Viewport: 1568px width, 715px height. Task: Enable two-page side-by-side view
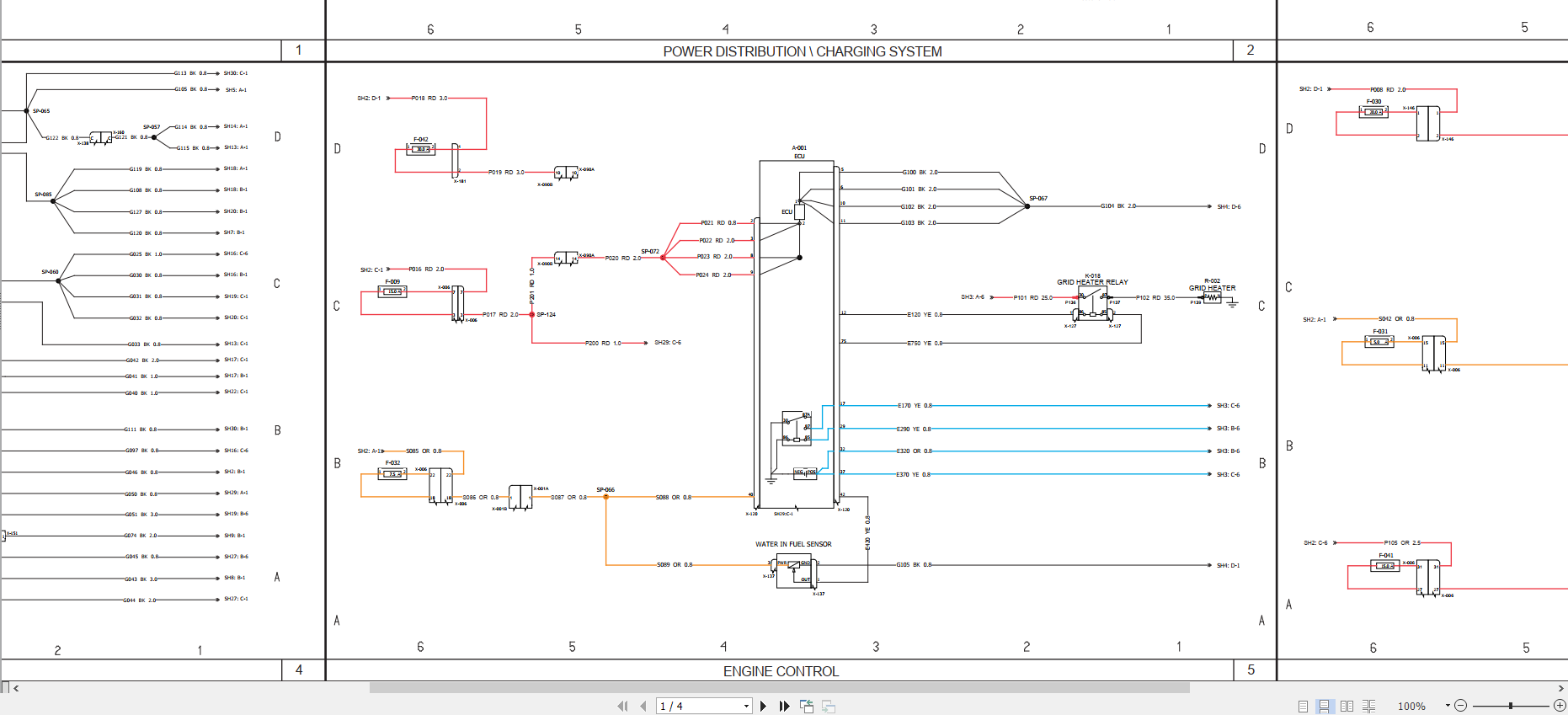click(x=1347, y=706)
